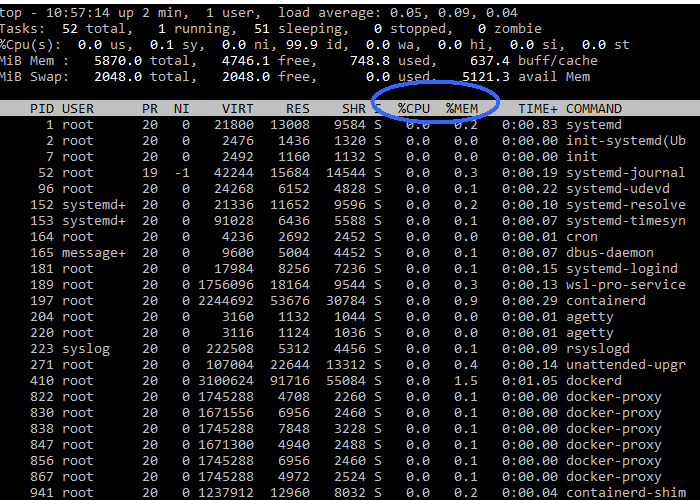The image size is (700, 500).
Task: Click the 5870.0 total memory value
Action: [x=118, y=61]
